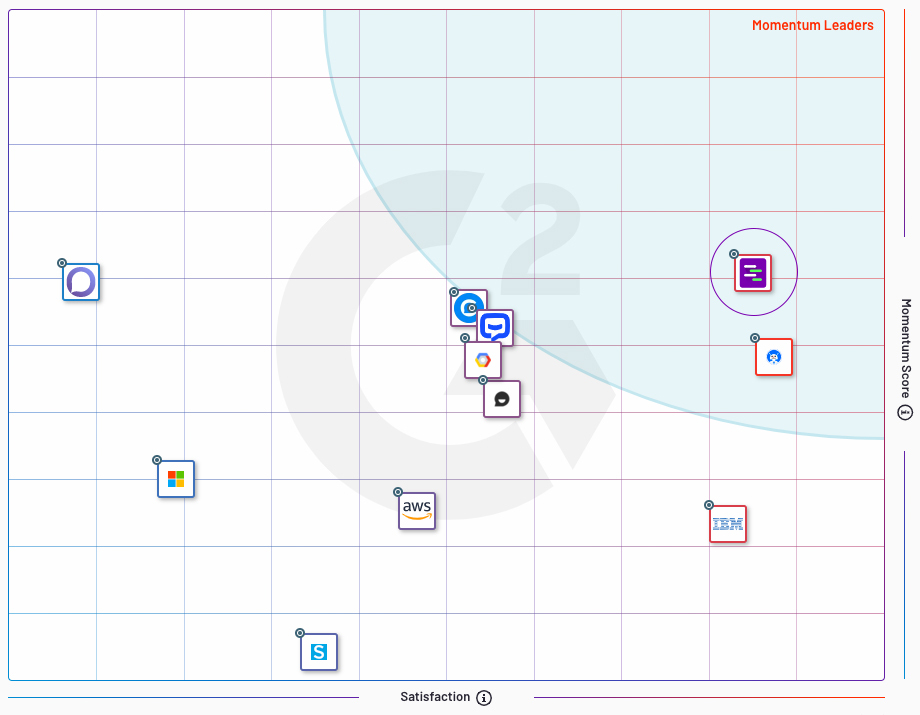Screen dimensions: 920x715
Task: Click pin dot on the purple ring tile
Action: pos(62,263)
